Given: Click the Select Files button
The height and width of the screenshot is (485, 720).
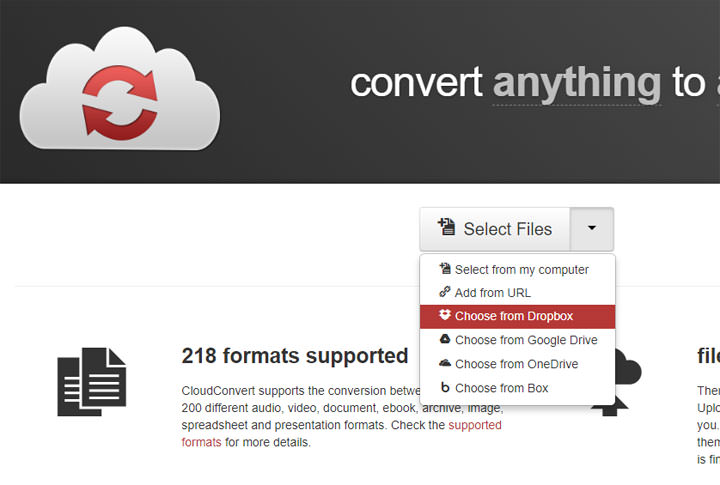Looking at the screenshot, I should 495,229.
